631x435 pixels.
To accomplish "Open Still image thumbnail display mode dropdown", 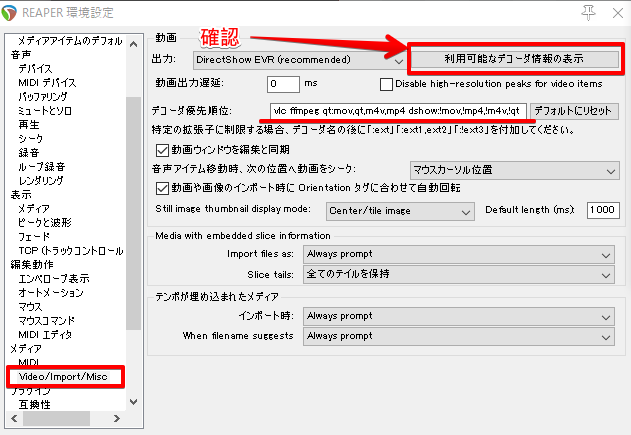I will tap(400, 211).
